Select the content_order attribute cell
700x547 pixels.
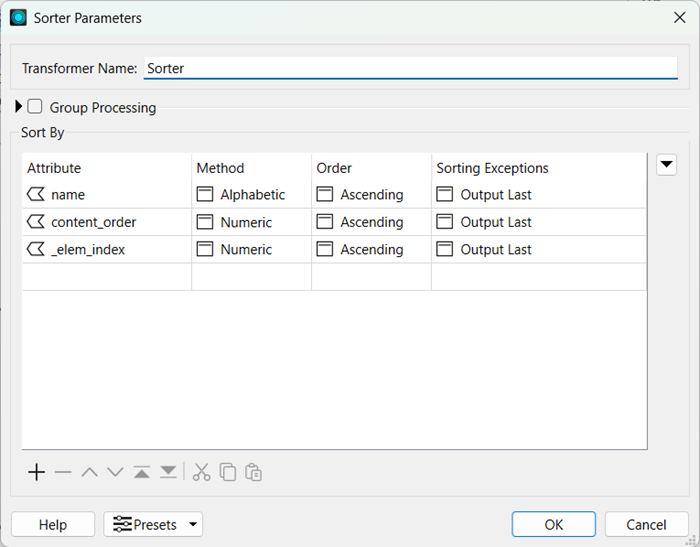pyautogui.click(x=107, y=222)
